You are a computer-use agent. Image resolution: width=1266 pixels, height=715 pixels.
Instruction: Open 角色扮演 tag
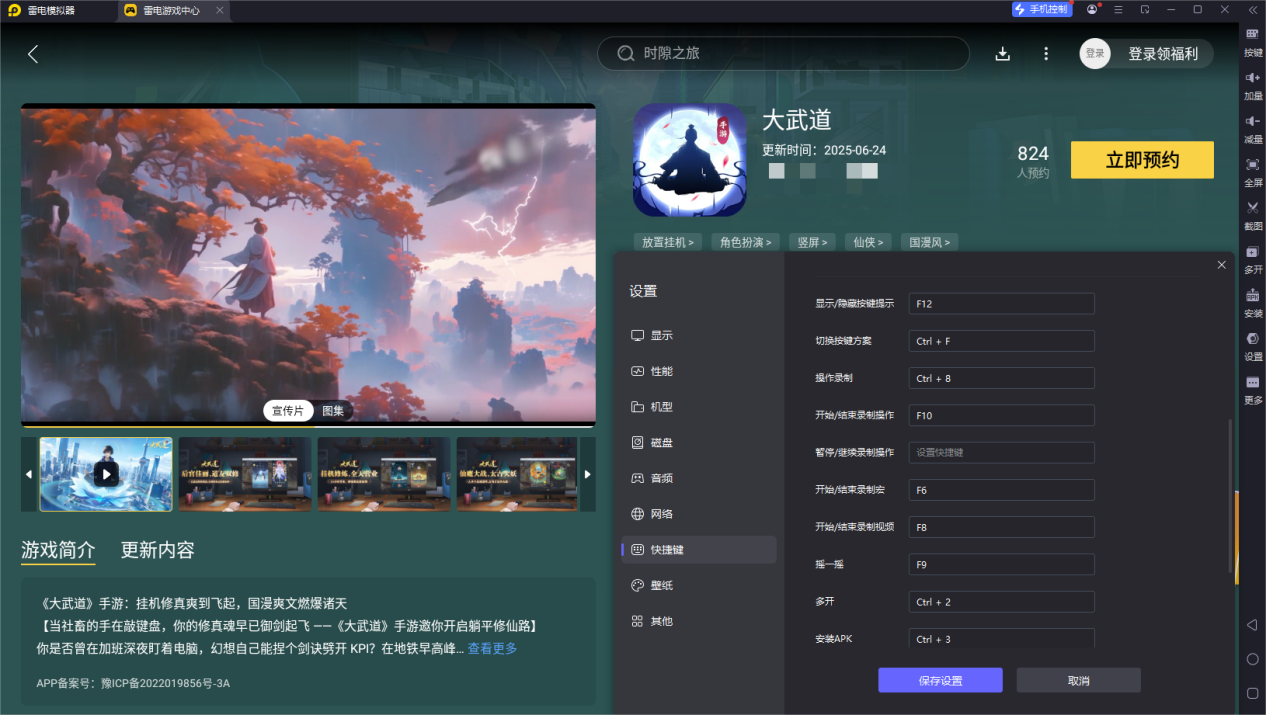[745, 242]
